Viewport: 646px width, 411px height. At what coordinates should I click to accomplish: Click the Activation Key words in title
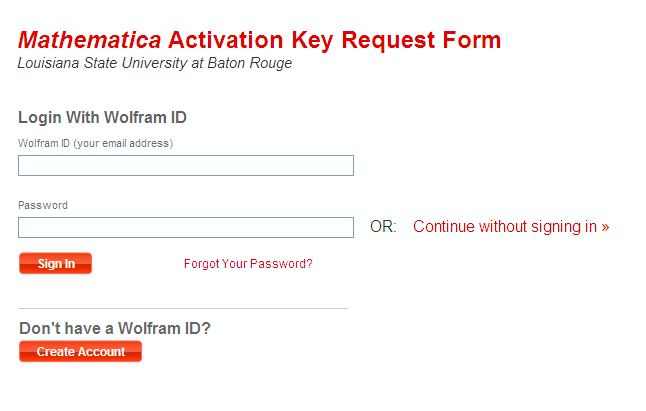pyautogui.click(x=251, y=41)
